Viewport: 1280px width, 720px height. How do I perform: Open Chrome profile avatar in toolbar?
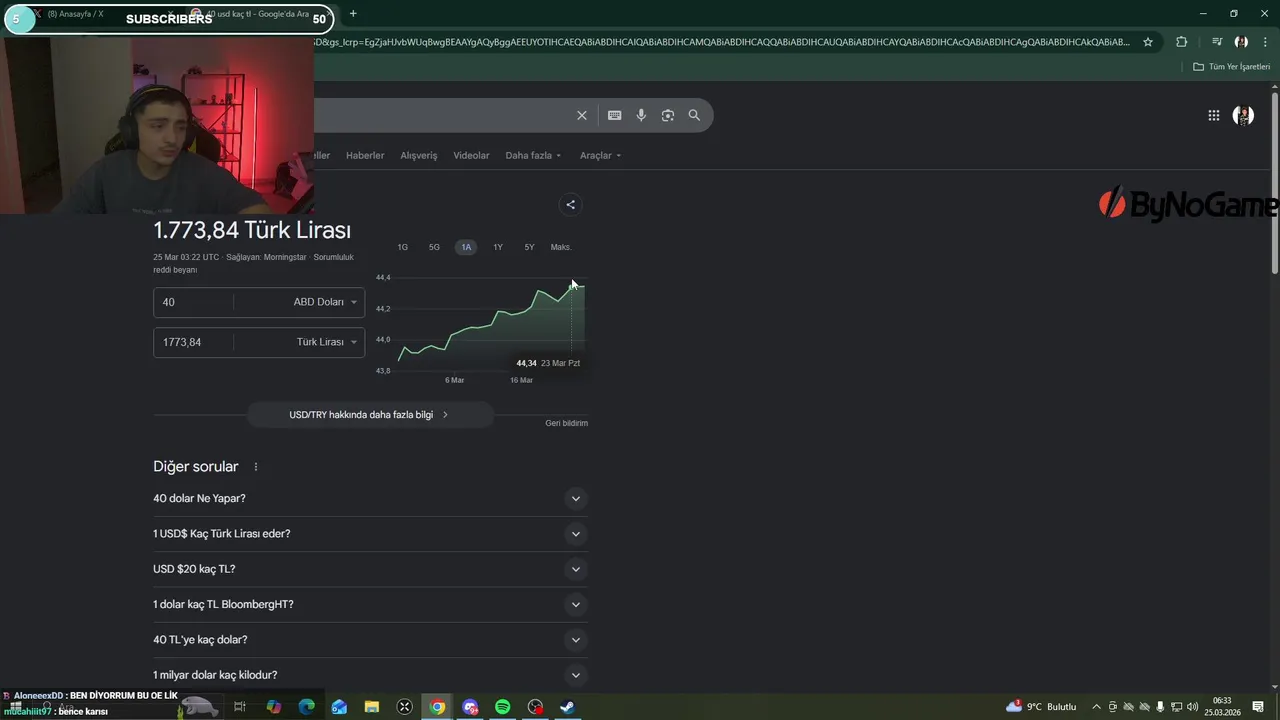click(1241, 42)
